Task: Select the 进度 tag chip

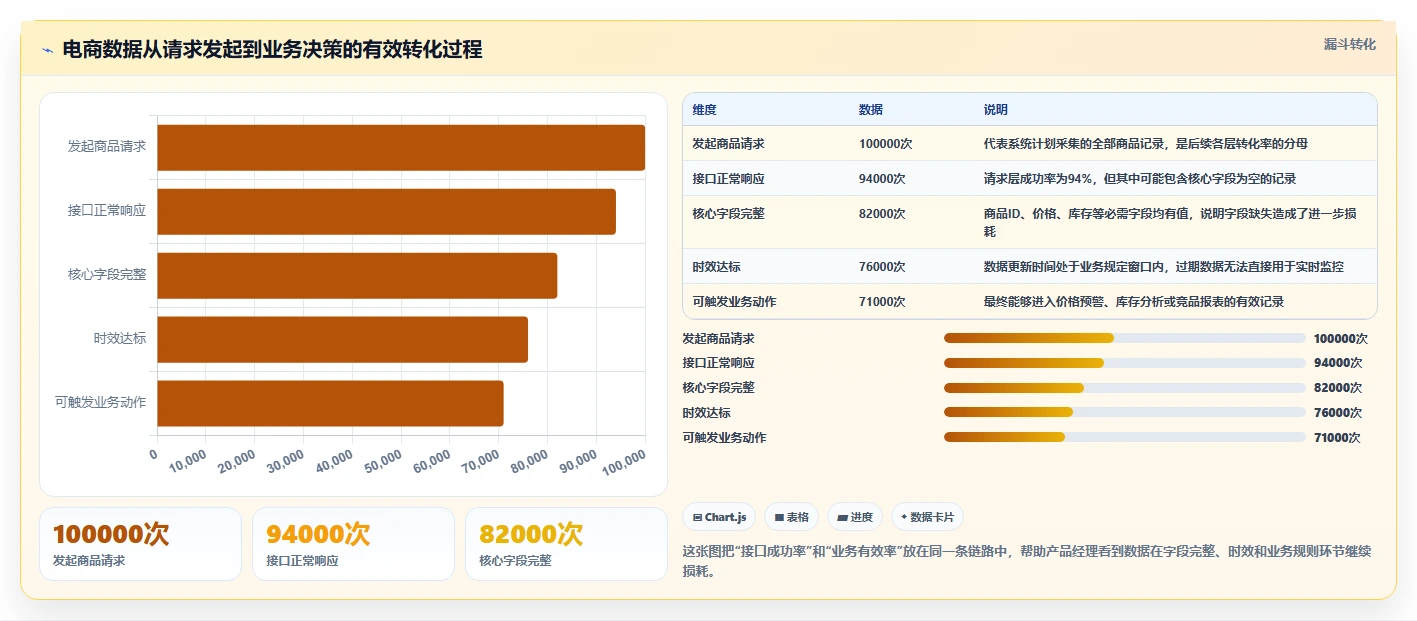Action: pos(855,517)
